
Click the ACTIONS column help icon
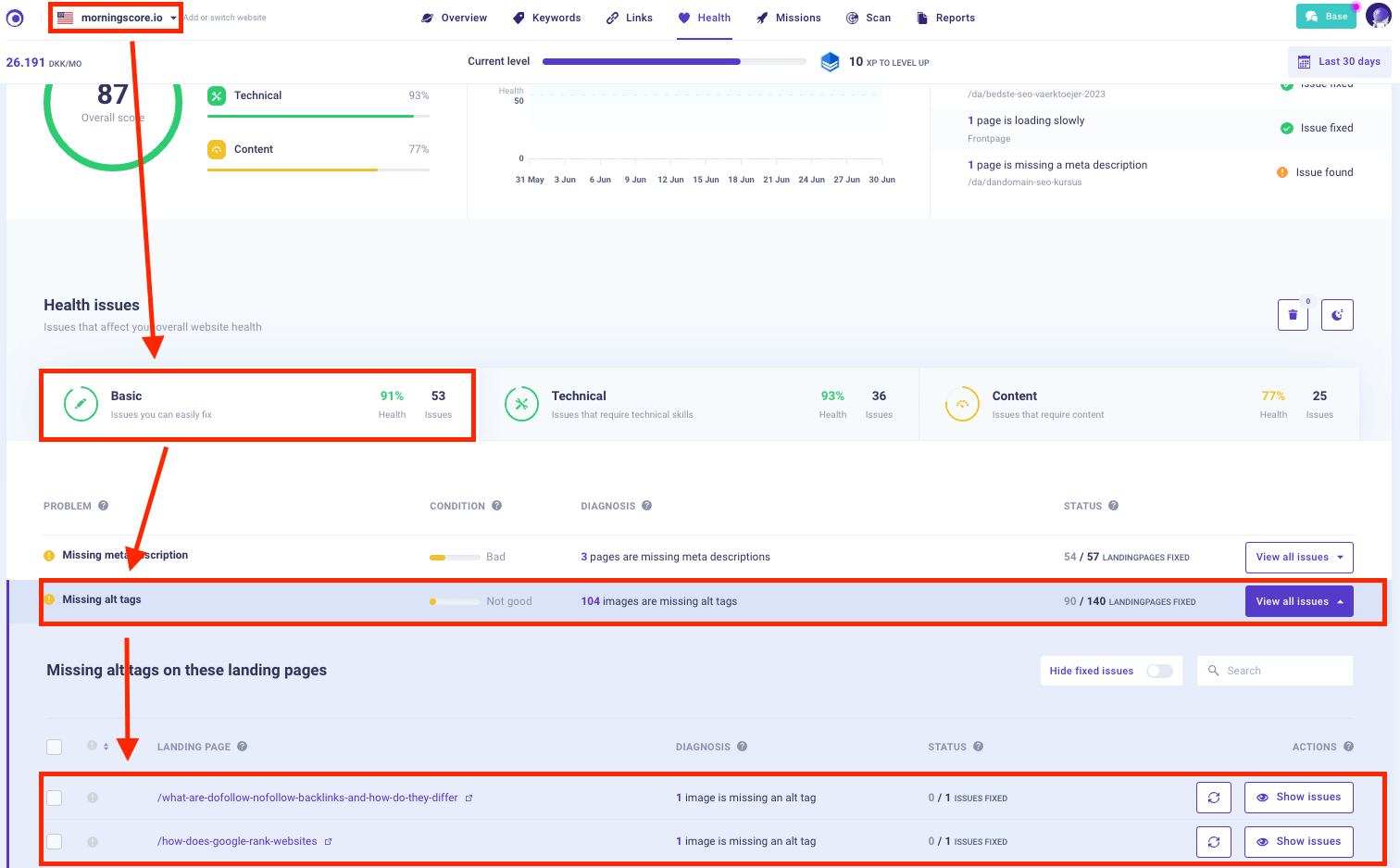pos(1348,747)
